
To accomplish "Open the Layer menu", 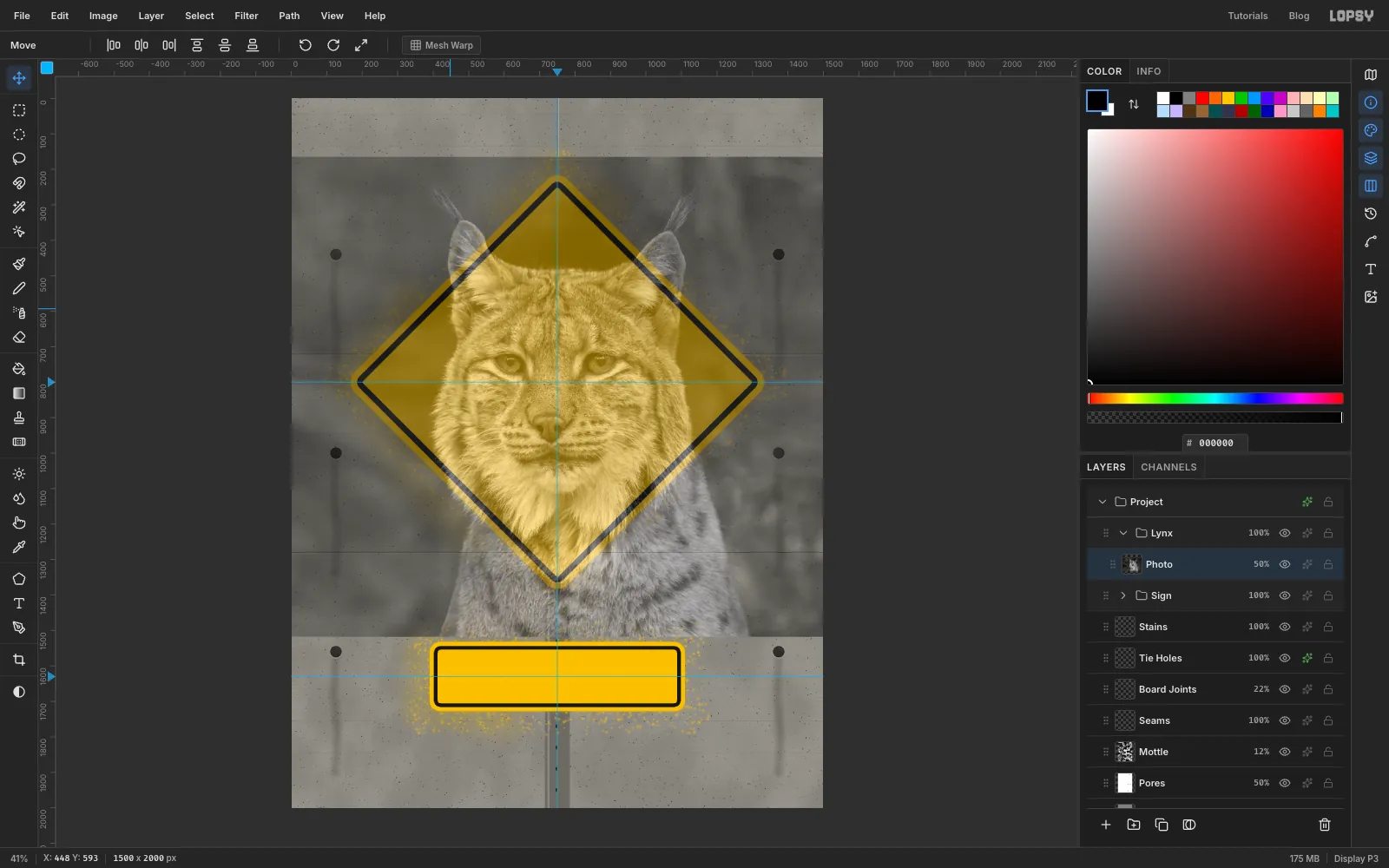I will click(x=151, y=16).
